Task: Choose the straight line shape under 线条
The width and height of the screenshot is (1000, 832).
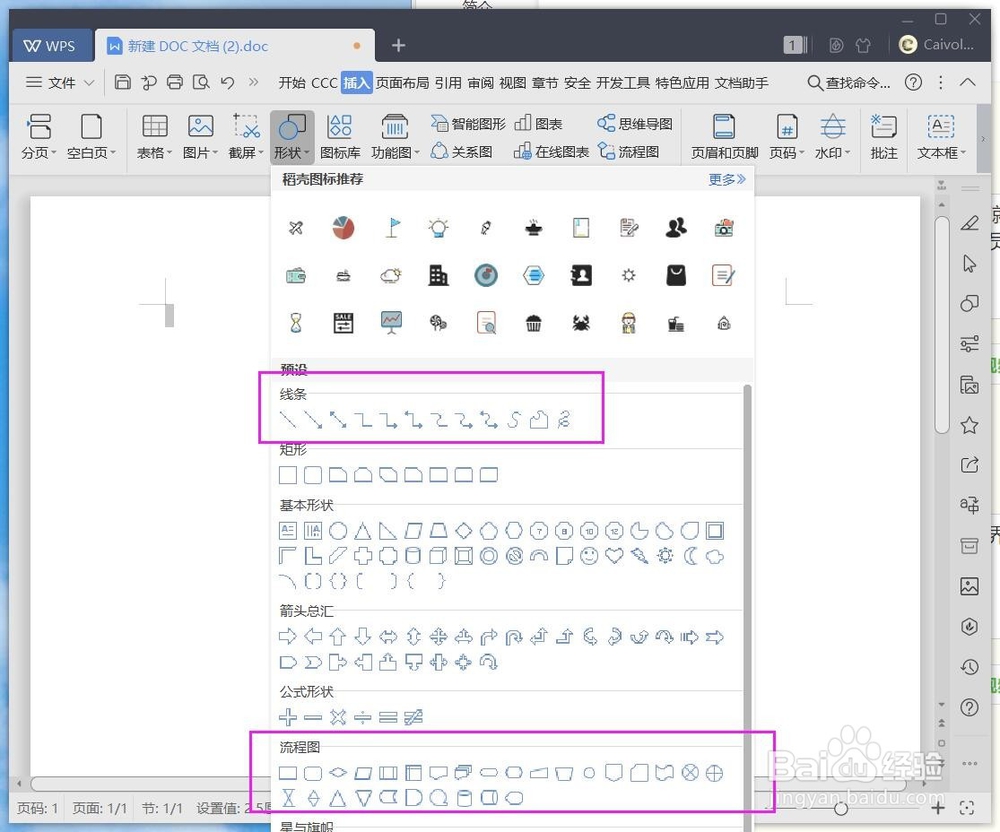Action: 288,420
